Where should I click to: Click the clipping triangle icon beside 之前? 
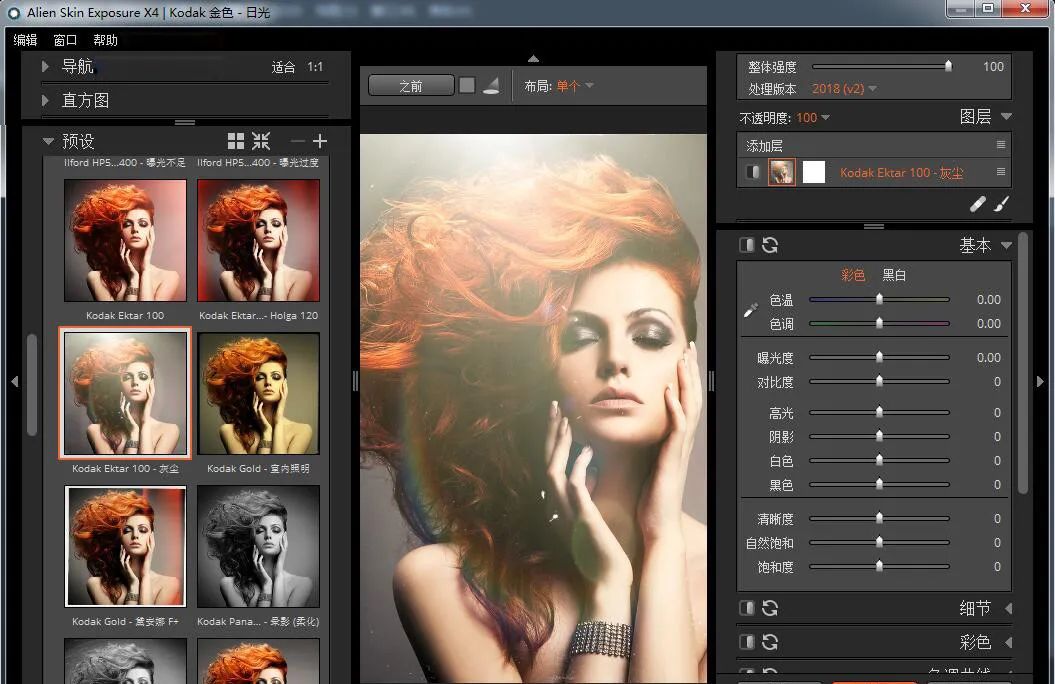tap(491, 85)
